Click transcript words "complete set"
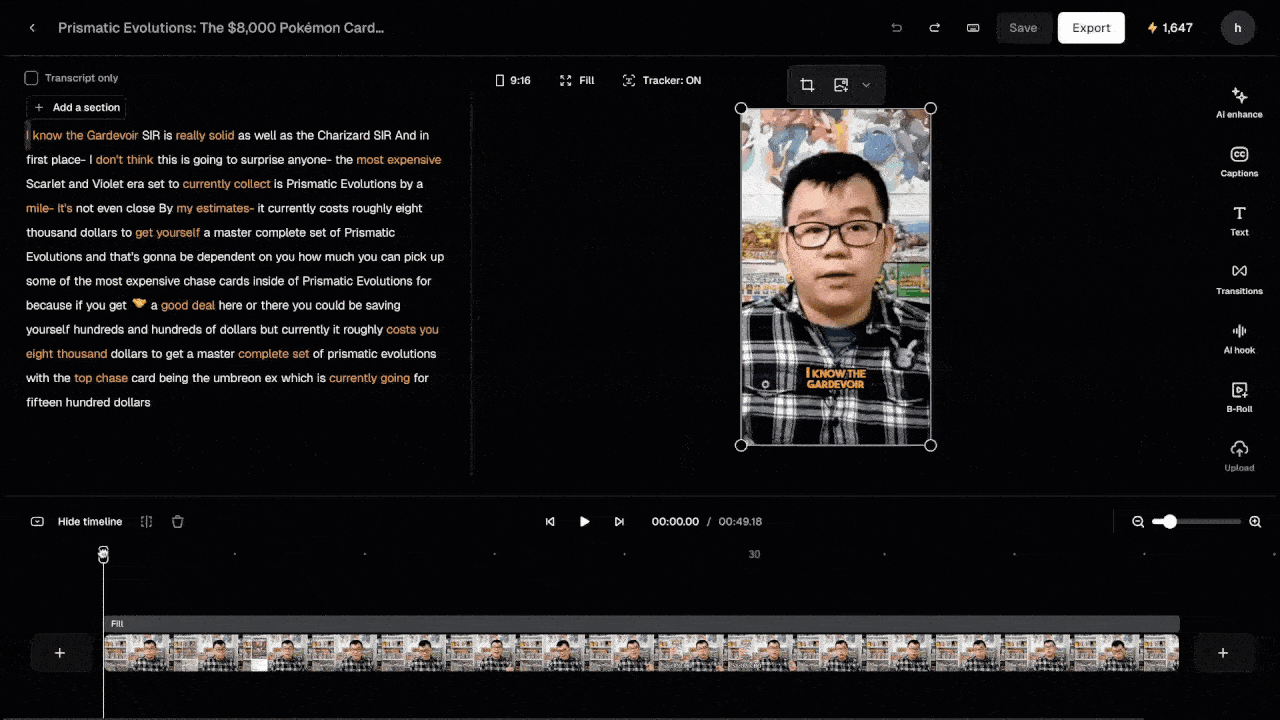Screen dimensions: 1280x720 [x=273, y=353]
